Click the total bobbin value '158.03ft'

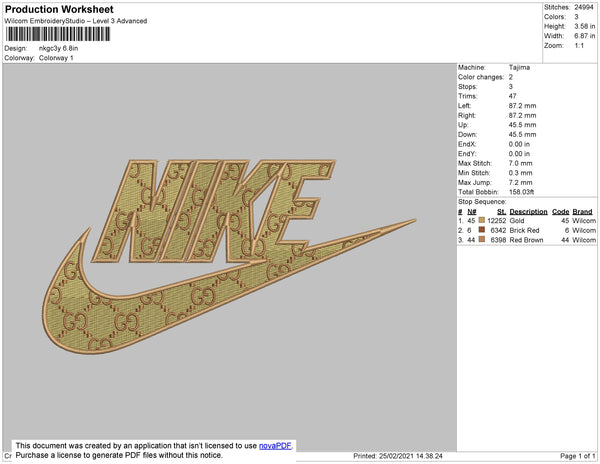521,192
